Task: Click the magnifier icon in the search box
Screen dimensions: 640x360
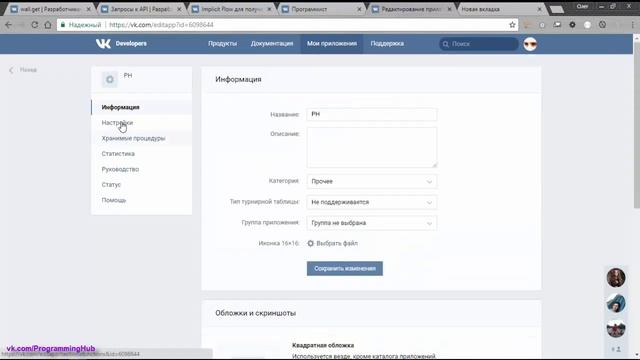Action: pyautogui.click(x=446, y=44)
